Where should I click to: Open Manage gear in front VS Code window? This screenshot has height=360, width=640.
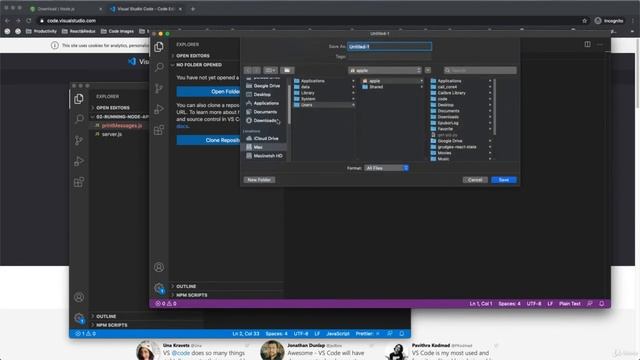159,288
